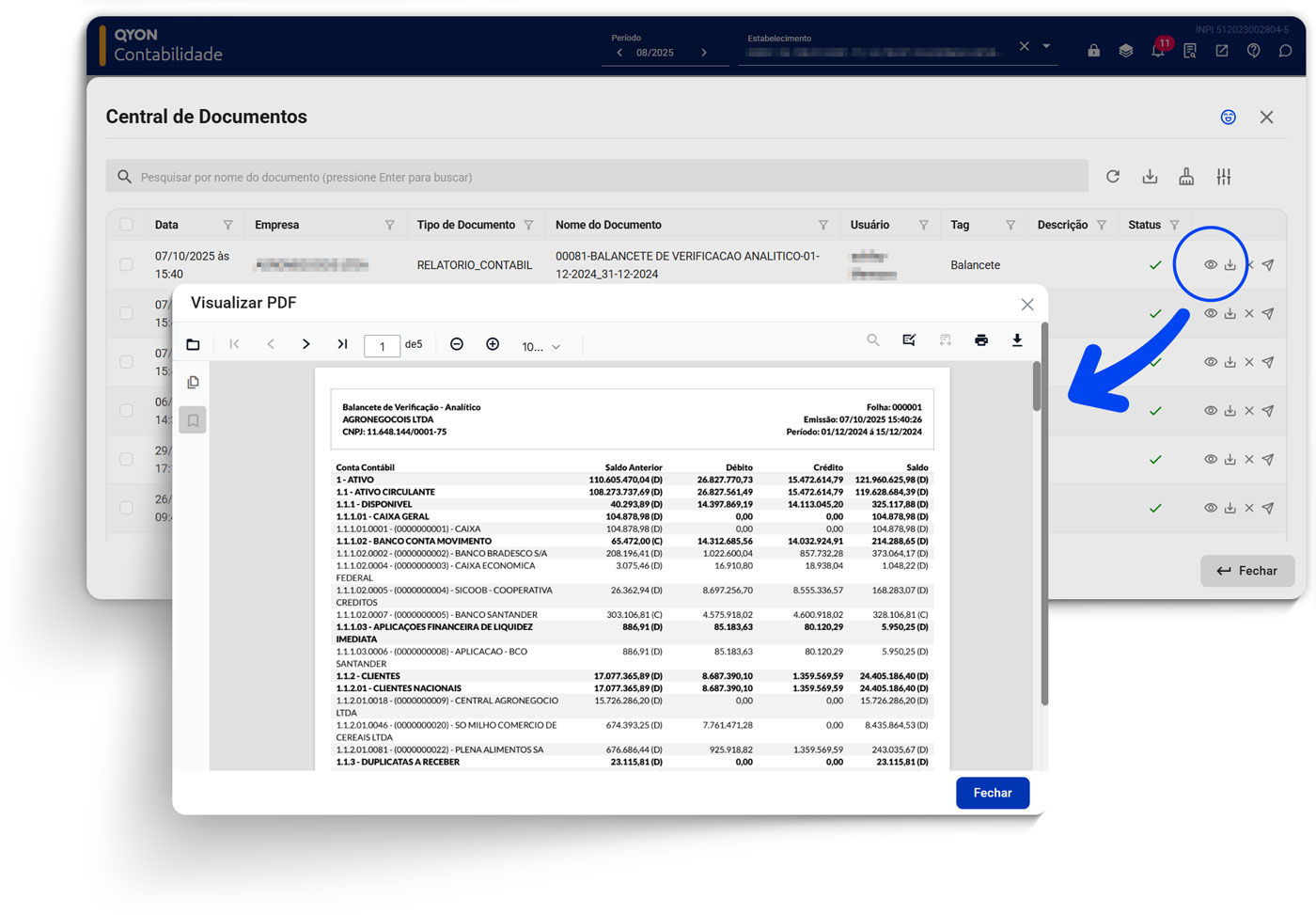Viewport: 1316px width, 915px height.
Task: Open filter for Tipo de Documento column
Action: 528,226
